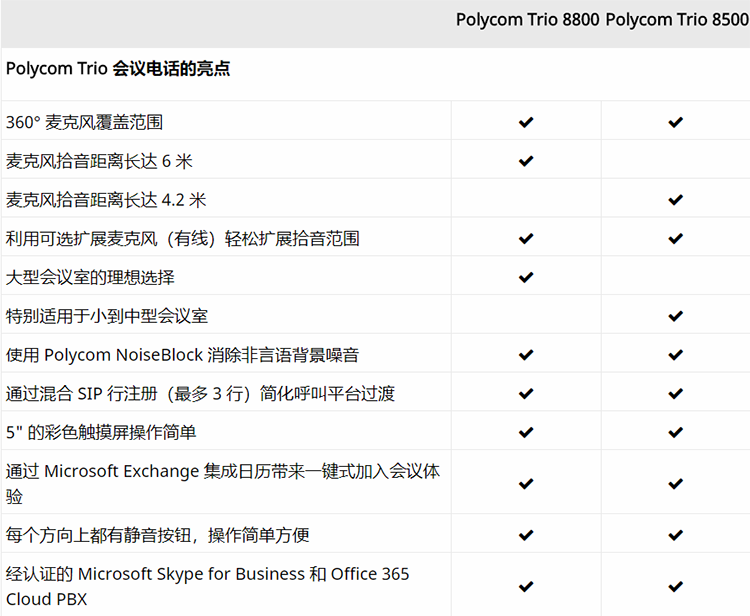Click Trio 8800 checkmark for 静音按钮 row
Viewport: 750px width, 616px height.
pyautogui.click(x=526, y=535)
